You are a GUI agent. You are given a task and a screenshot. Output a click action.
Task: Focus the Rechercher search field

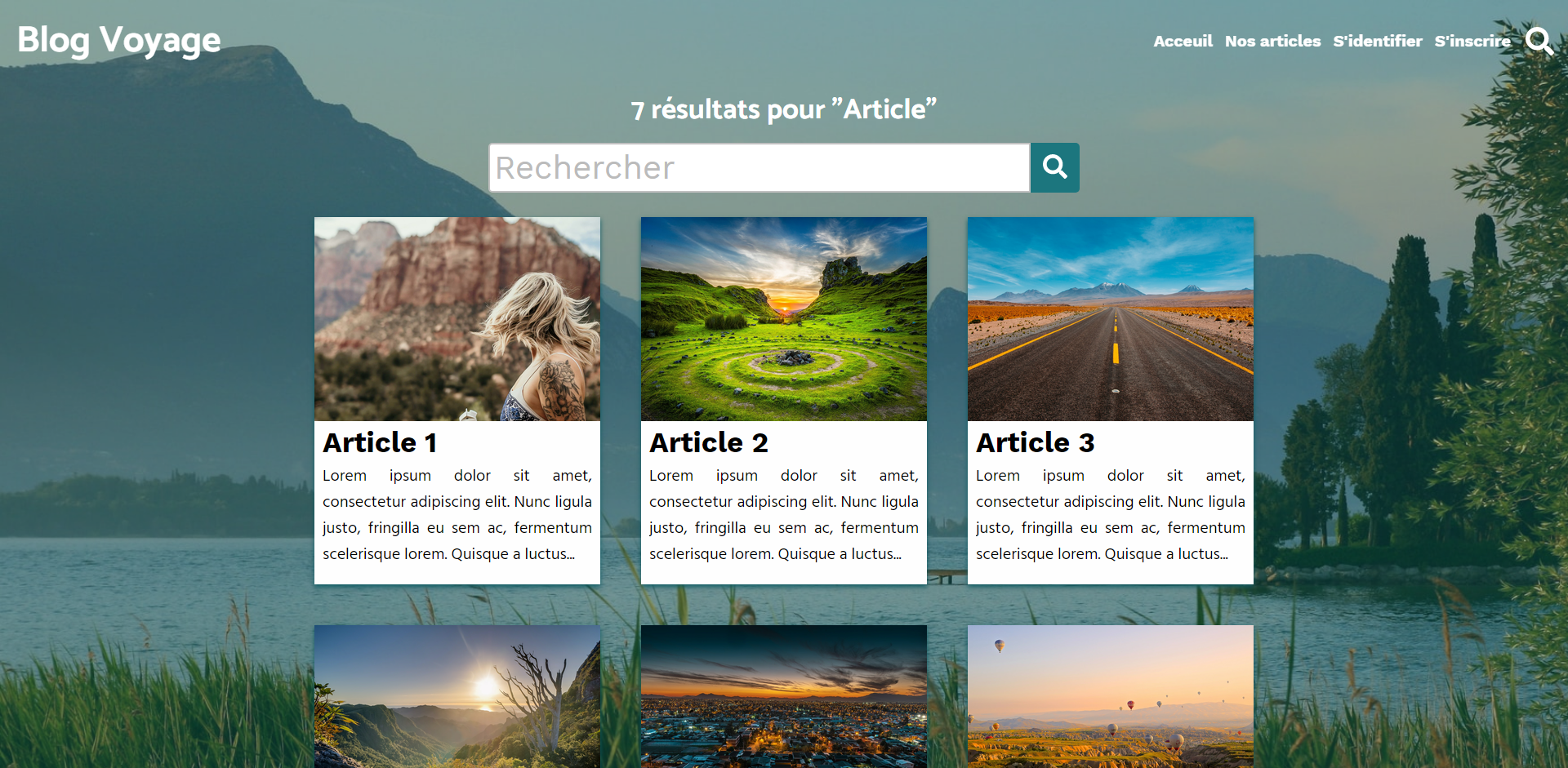tap(759, 167)
